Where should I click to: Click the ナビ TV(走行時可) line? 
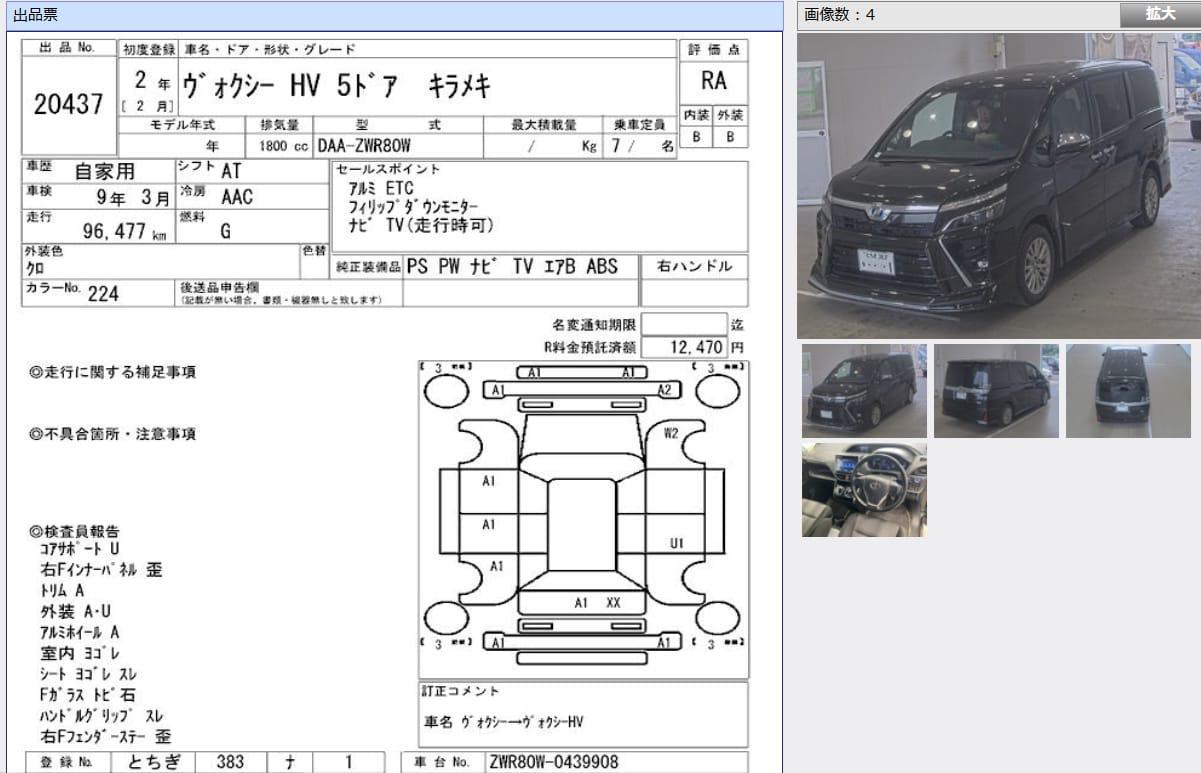point(421,226)
